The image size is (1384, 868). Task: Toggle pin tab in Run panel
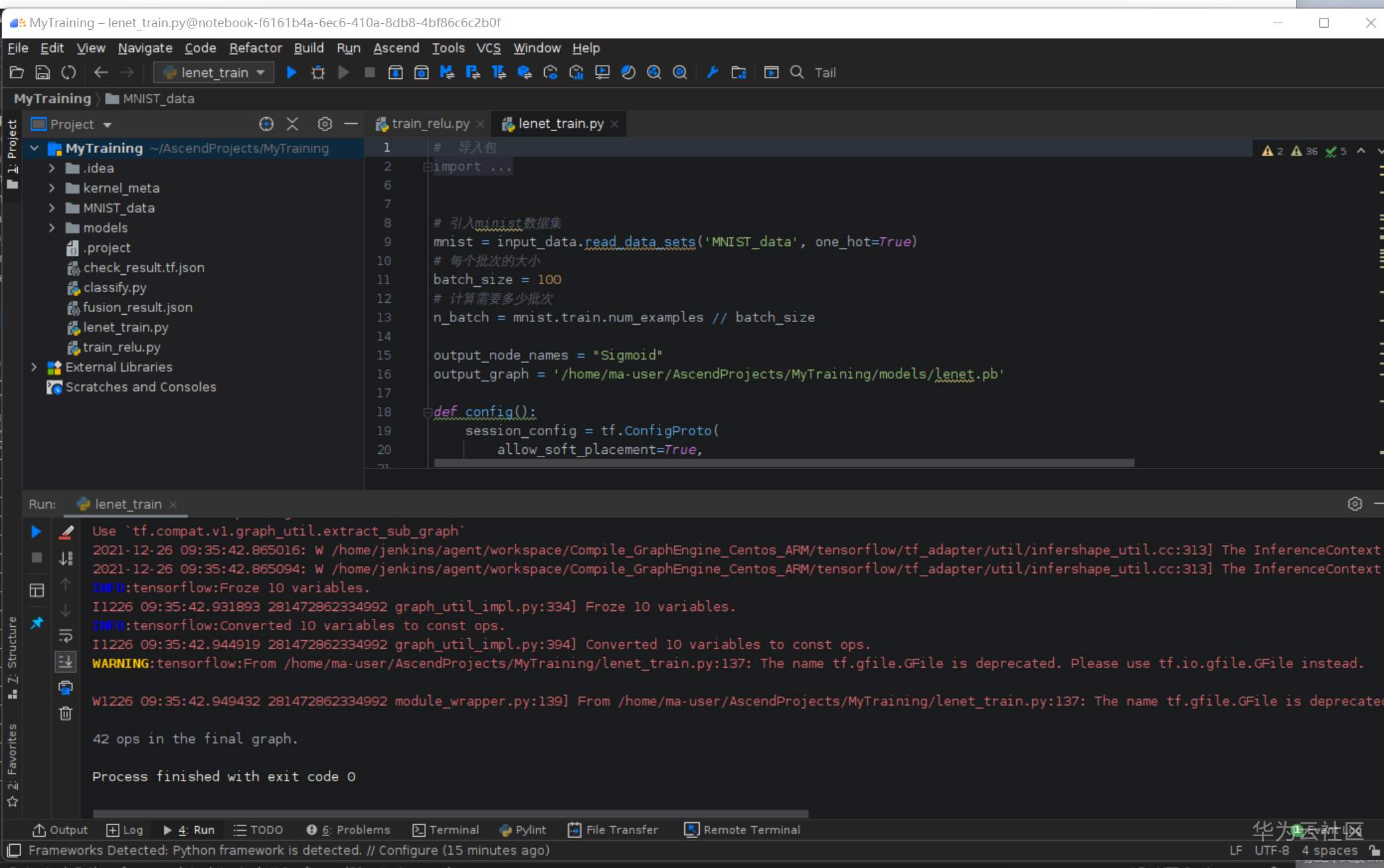click(36, 623)
